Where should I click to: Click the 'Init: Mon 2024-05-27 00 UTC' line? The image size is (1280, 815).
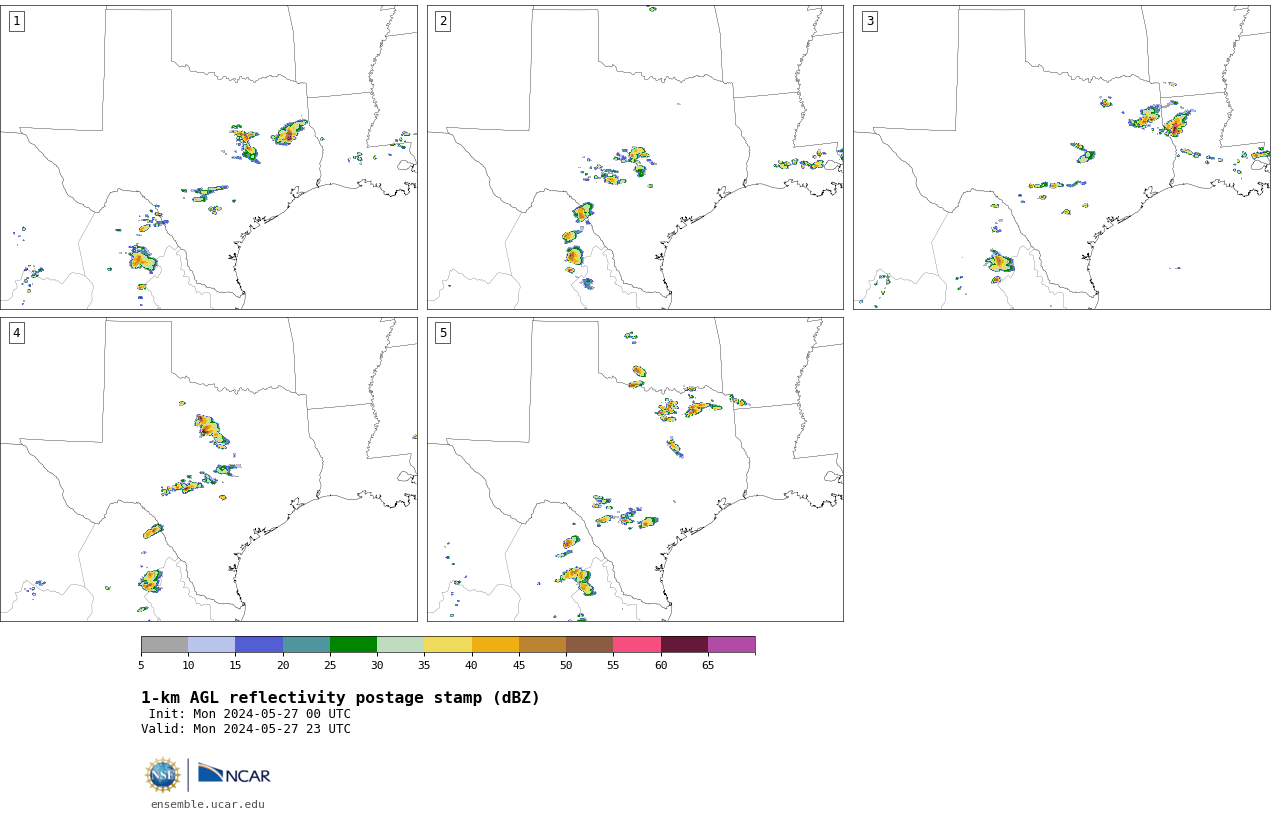tap(250, 714)
